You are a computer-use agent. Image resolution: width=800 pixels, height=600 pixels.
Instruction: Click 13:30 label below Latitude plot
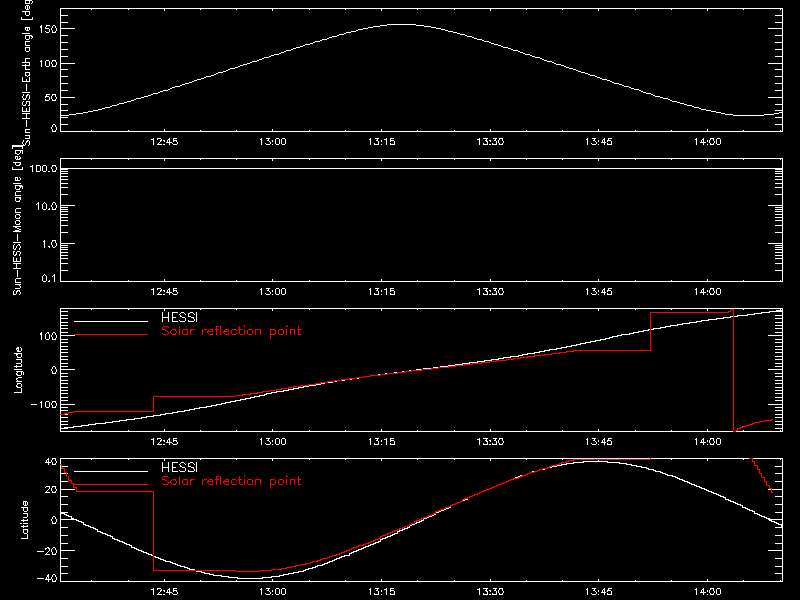pos(490,592)
